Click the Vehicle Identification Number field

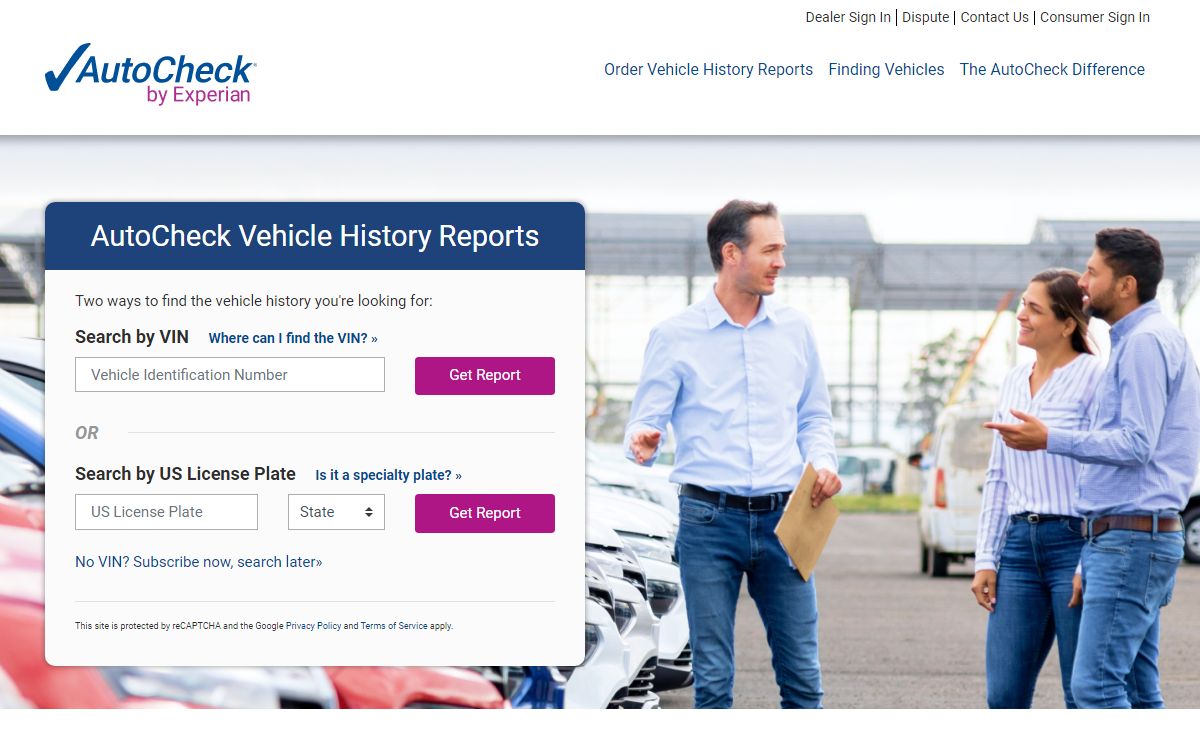tap(230, 375)
